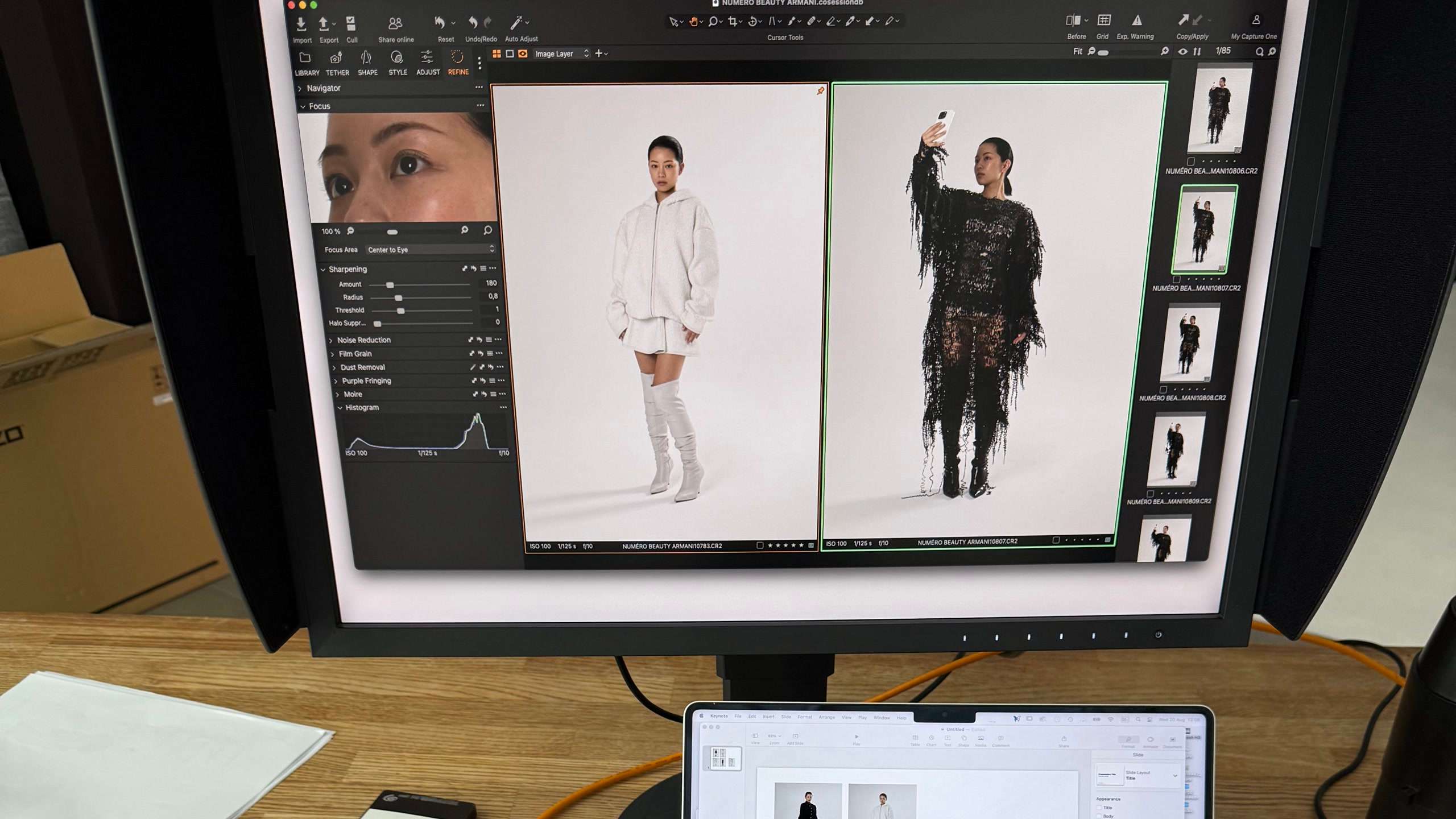The height and width of the screenshot is (819, 1456).
Task: Tick the color tag box for ARMANI10783.CR2
Action: tap(760, 545)
